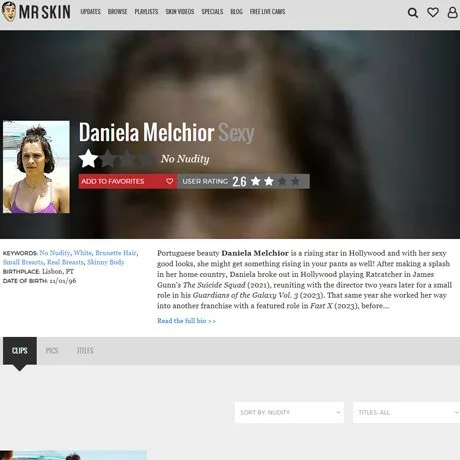This screenshot has height=460, width=460.
Task: Open the first clip thumbnail at bottom
Action: coord(73,455)
